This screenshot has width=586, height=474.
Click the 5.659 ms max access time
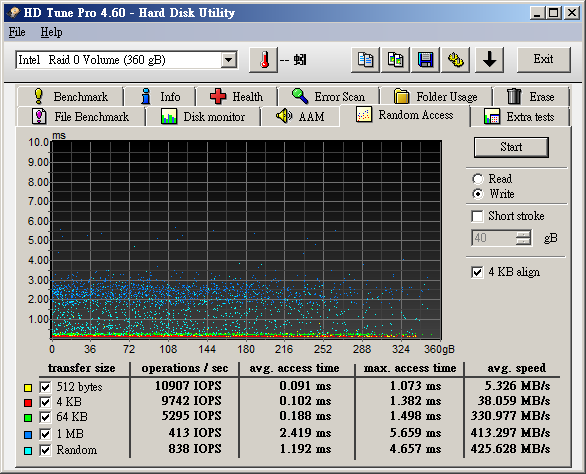(415, 433)
